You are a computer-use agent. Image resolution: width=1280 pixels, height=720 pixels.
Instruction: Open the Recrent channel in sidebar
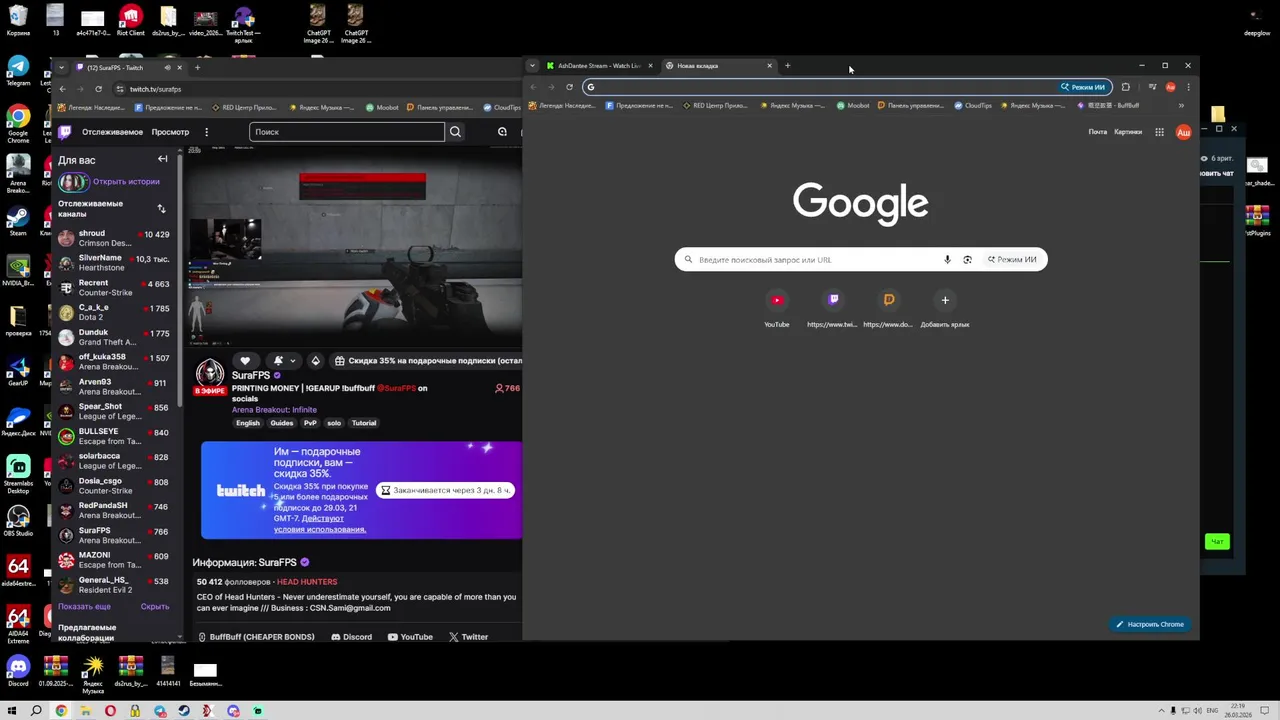coord(114,288)
